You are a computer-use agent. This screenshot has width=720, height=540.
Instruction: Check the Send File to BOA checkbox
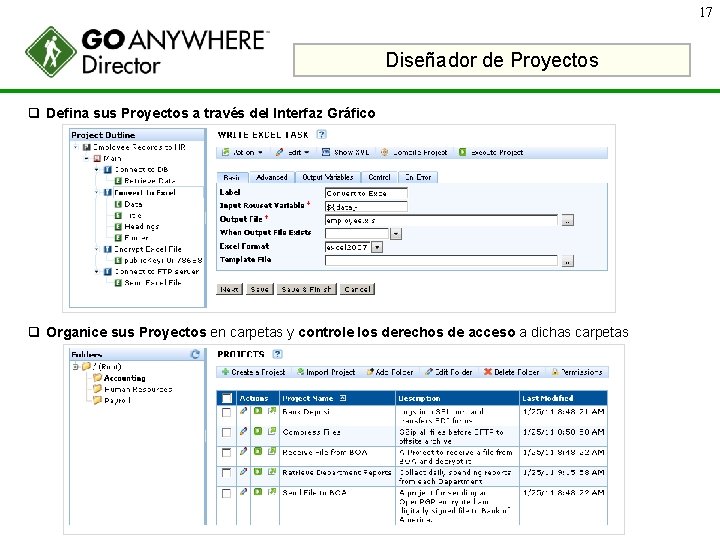point(226,493)
